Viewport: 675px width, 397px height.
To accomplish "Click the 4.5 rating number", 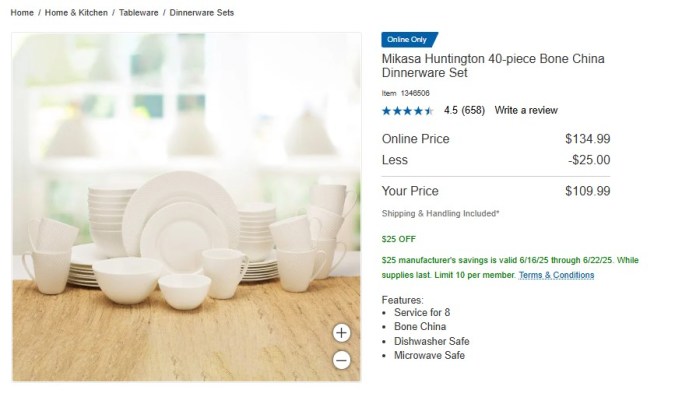I will pyautogui.click(x=451, y=110).
